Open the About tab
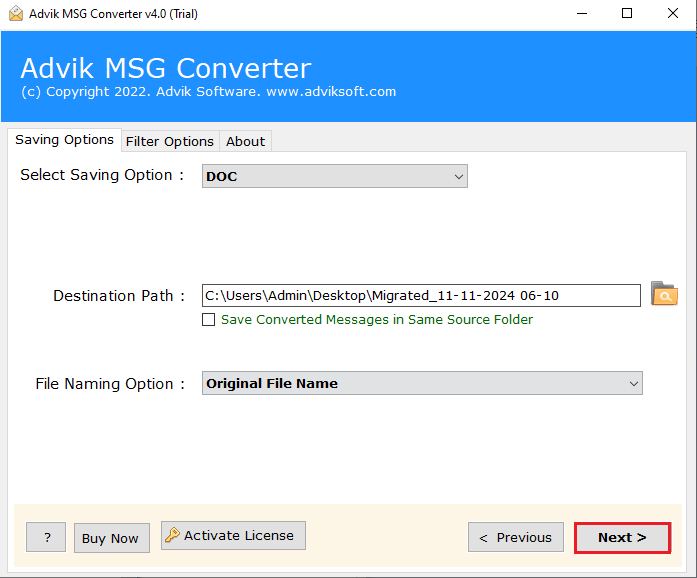The height and width of the screenshot is (578, 697). (x=245, y=141)
